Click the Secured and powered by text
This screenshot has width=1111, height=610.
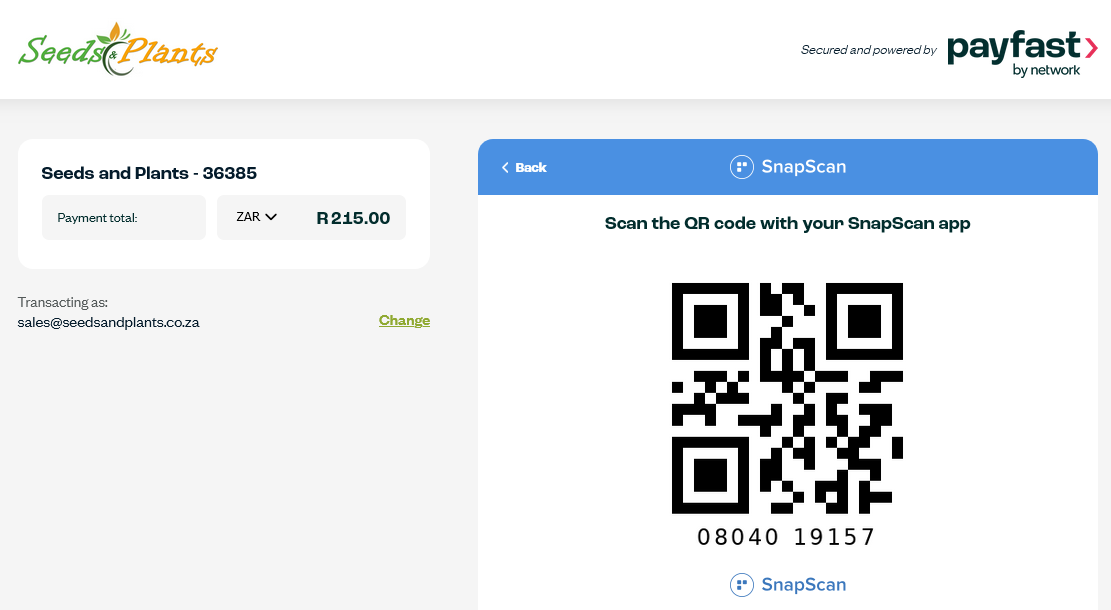[x=869, y=50]
